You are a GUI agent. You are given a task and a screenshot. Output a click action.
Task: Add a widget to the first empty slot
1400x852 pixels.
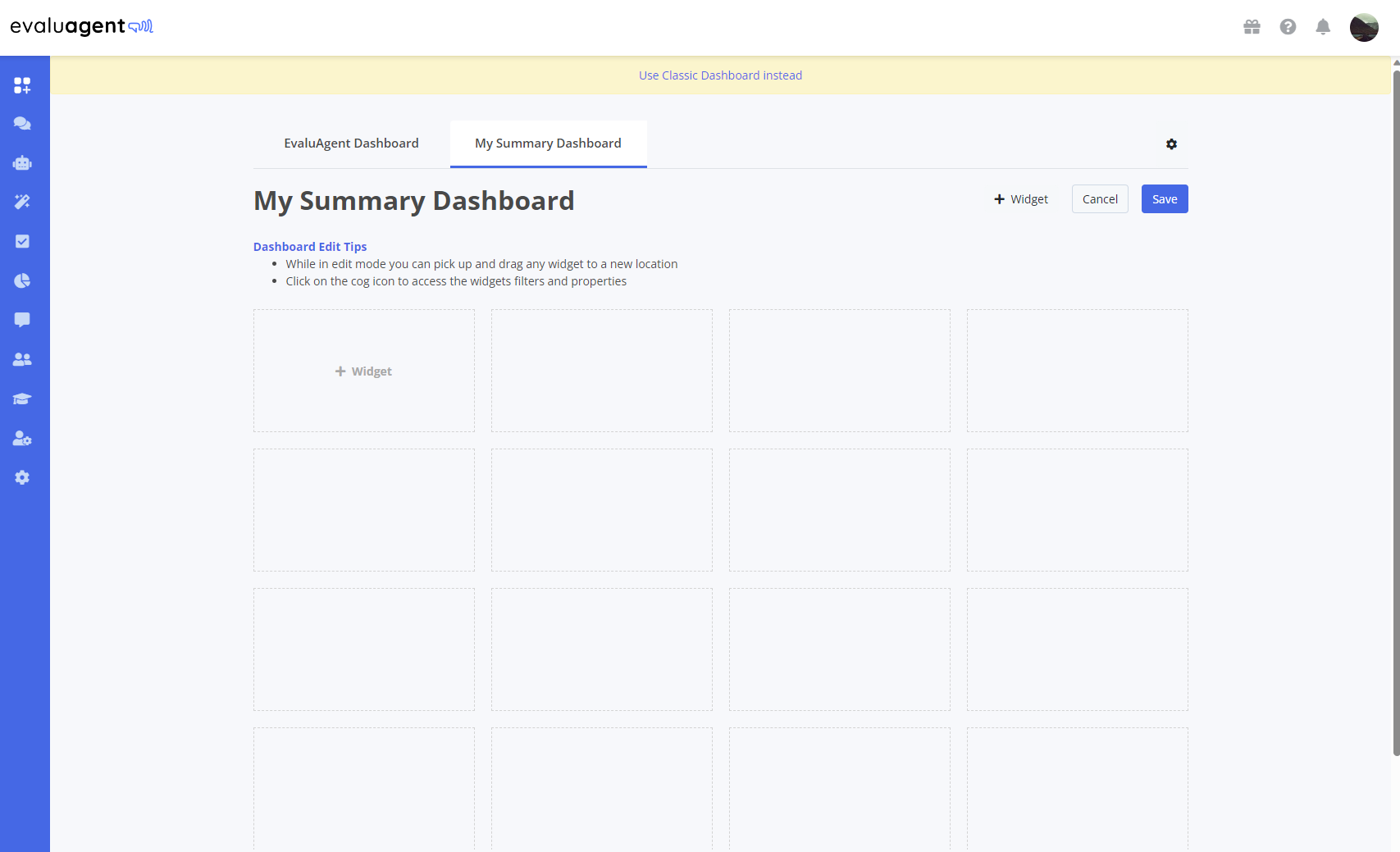point(363,371)
